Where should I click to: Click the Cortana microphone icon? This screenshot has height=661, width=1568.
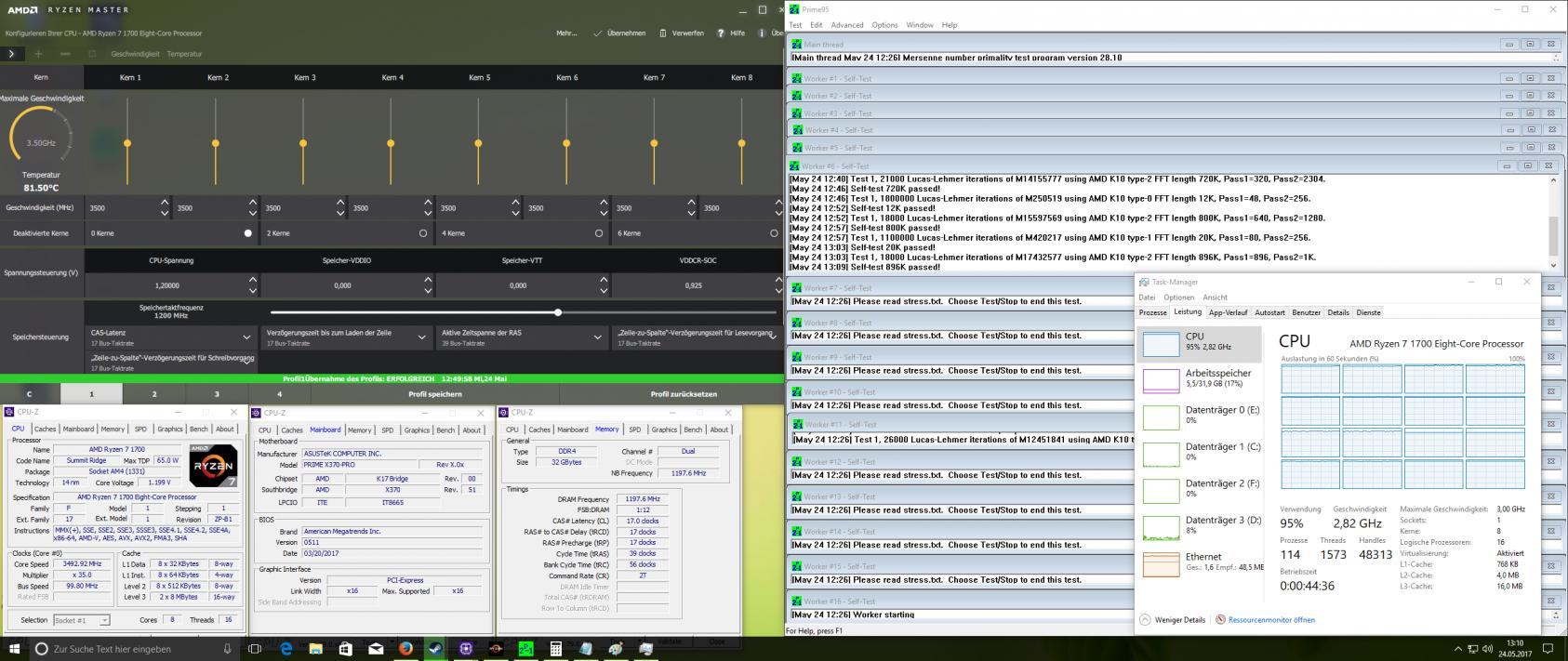pos(227,648)
